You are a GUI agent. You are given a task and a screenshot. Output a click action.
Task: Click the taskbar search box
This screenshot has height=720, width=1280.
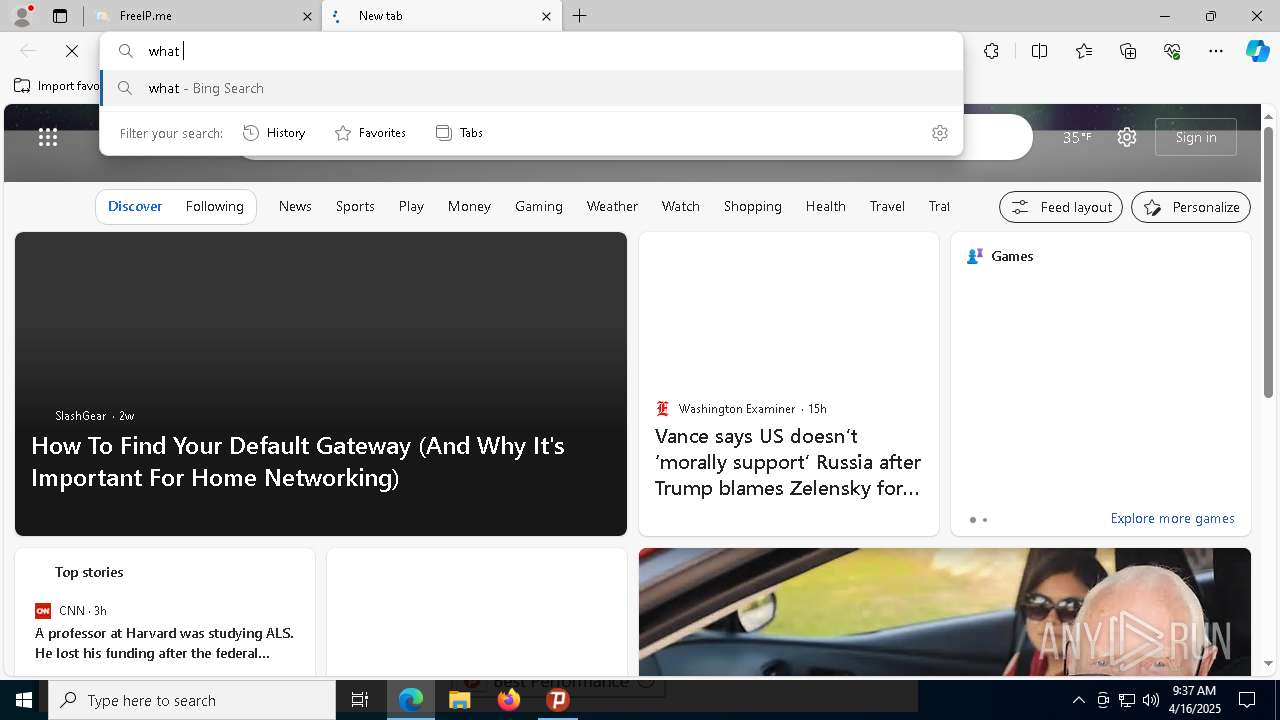click(x=192, y=700)
